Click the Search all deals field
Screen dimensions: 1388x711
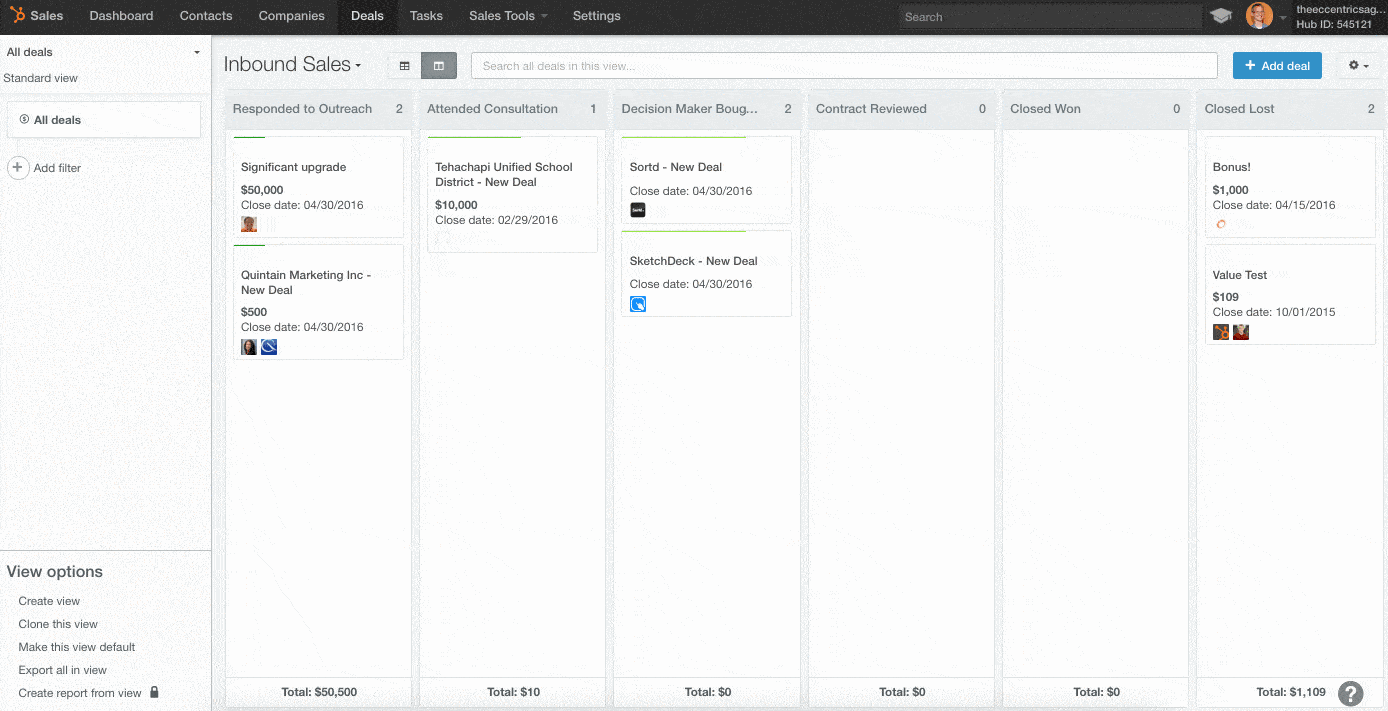pos(843,66)
